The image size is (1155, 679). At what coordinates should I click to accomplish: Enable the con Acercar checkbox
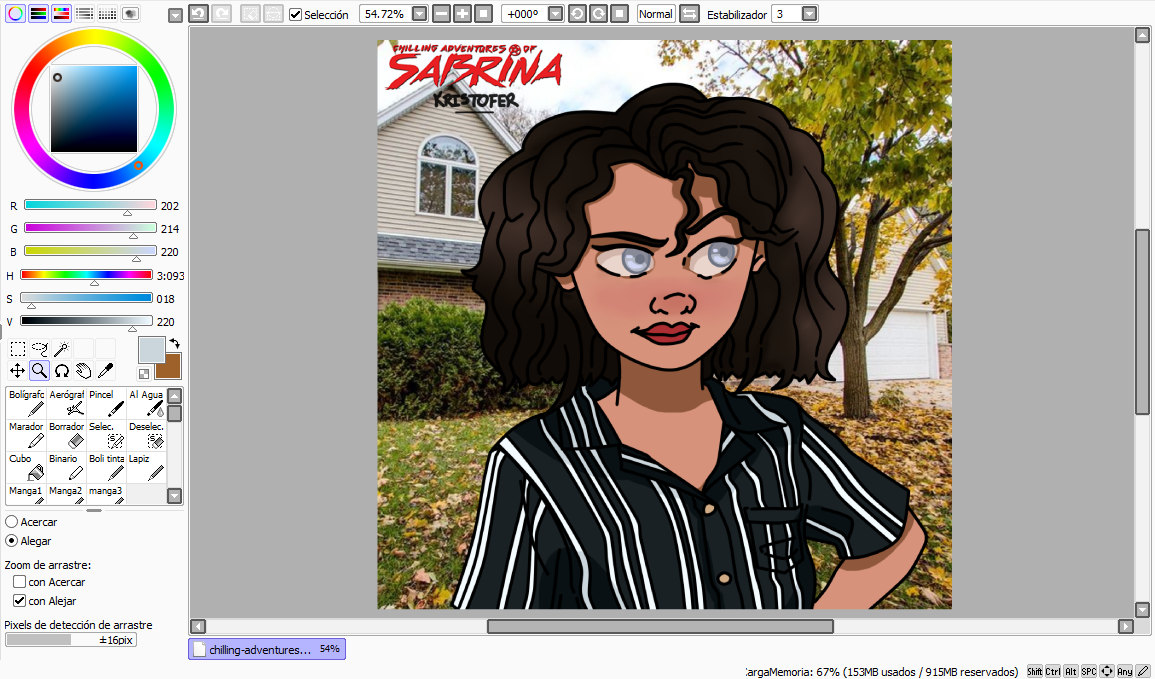click(20, 582)
